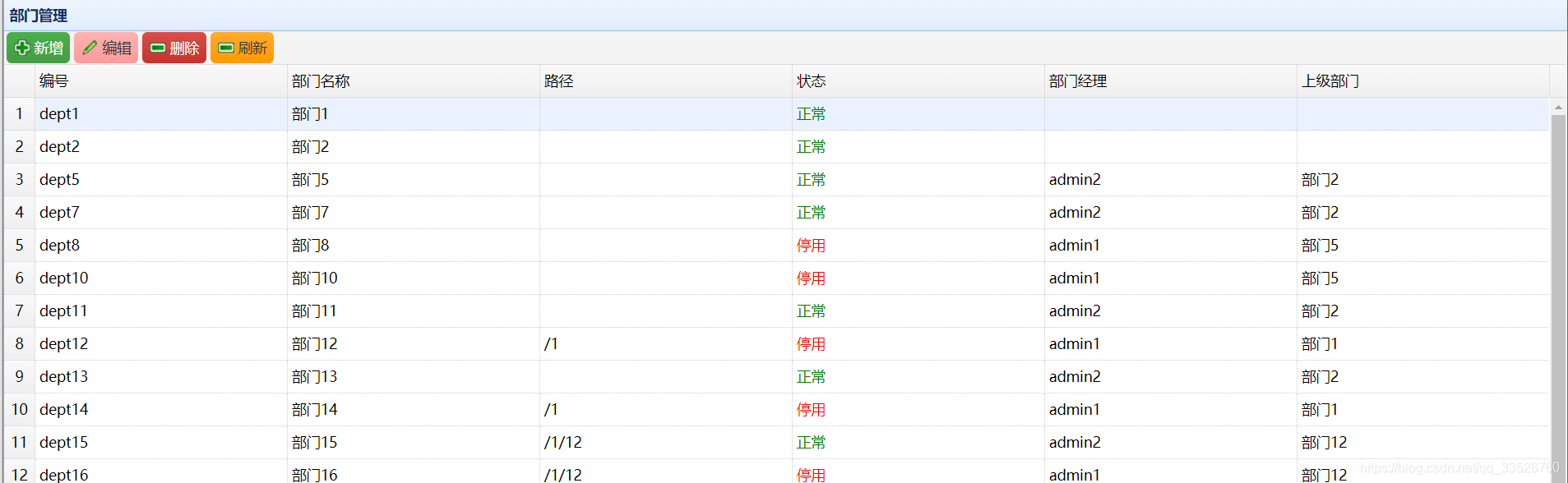The width and height of the screenshot is (1568, 483).
Task: Select the dept15 cell
Action: click(161, 443)
